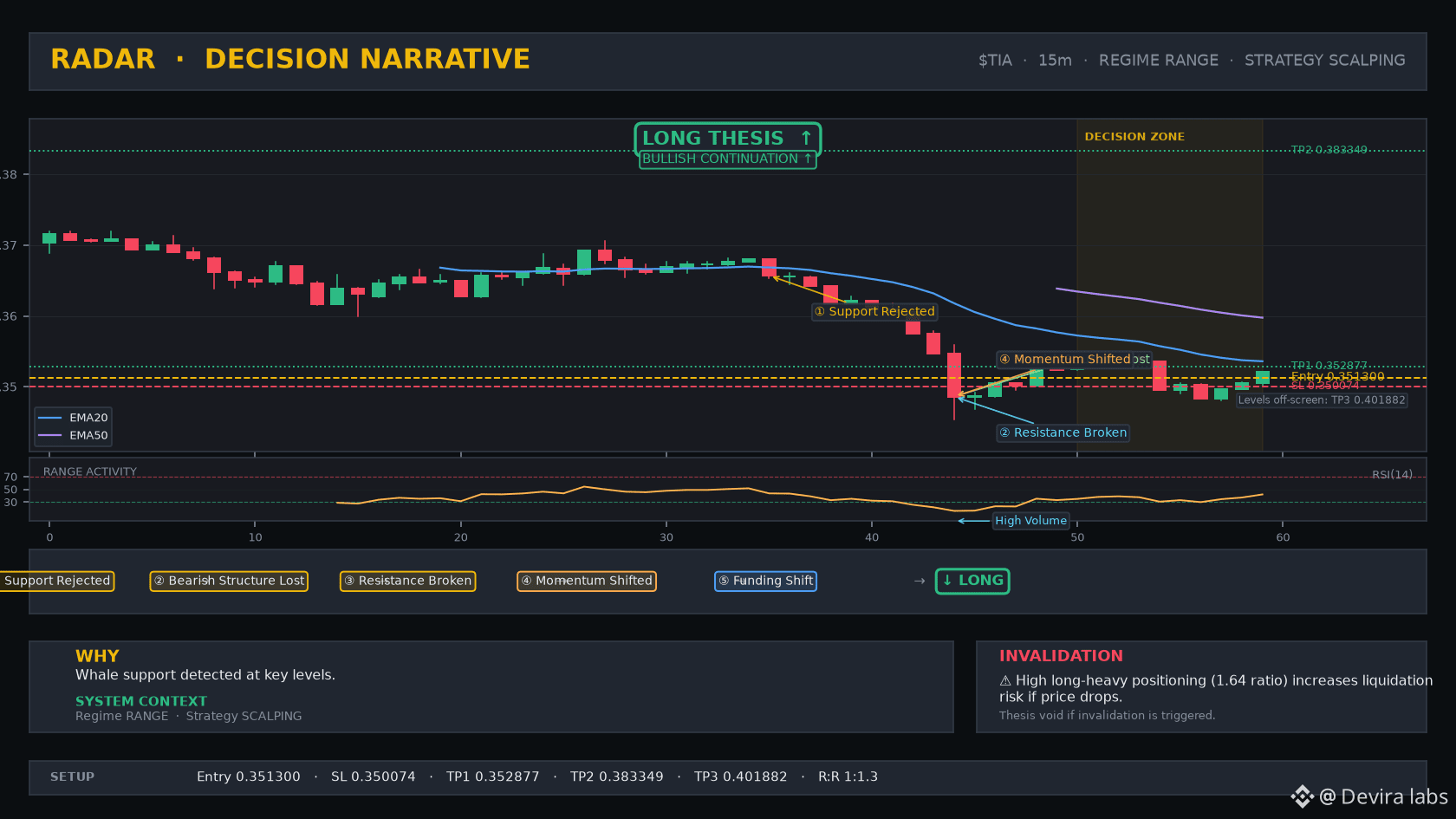The width and height of the screenshot is (1456, 819).
Task: Click the Levels off-screen TP3 0.401882 note
Action: (1322, 400)
